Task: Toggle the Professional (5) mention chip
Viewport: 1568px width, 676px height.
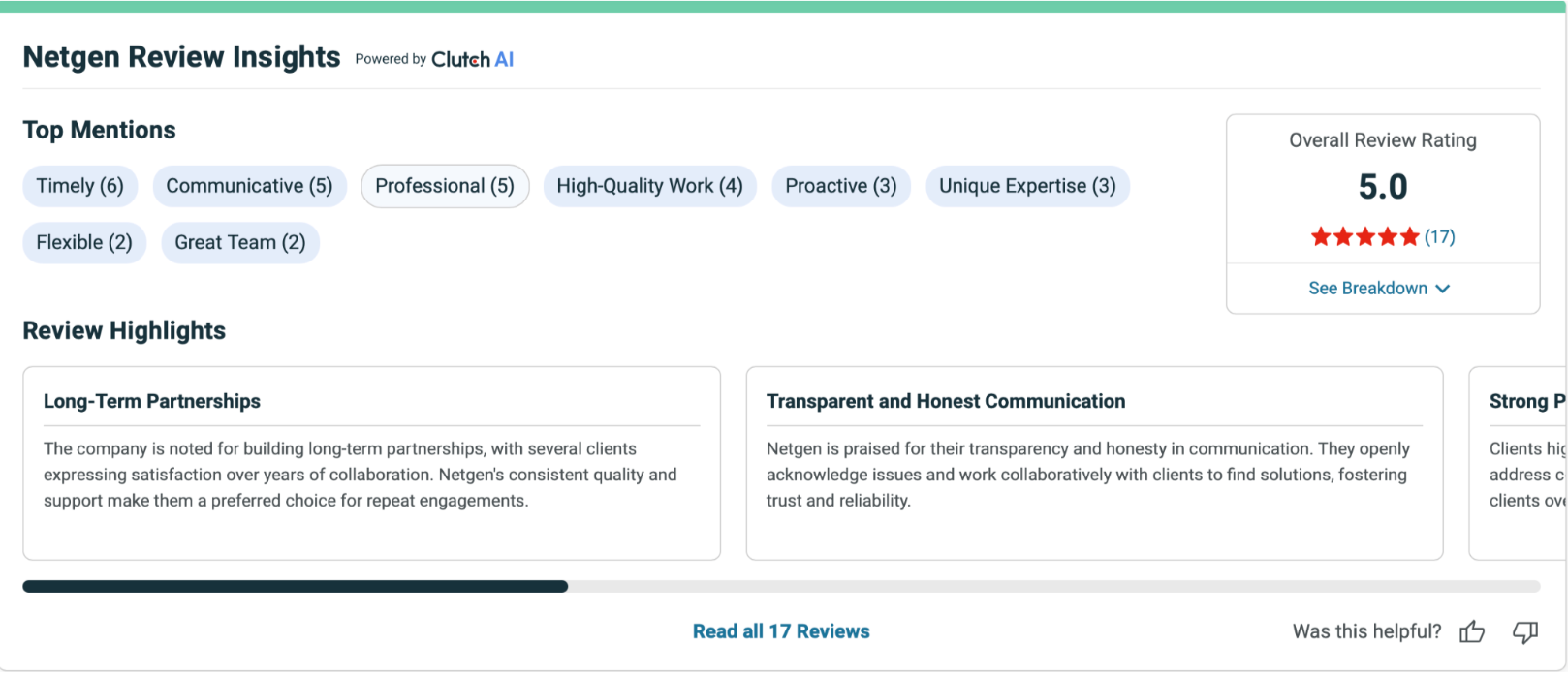Action: (445, 186)
